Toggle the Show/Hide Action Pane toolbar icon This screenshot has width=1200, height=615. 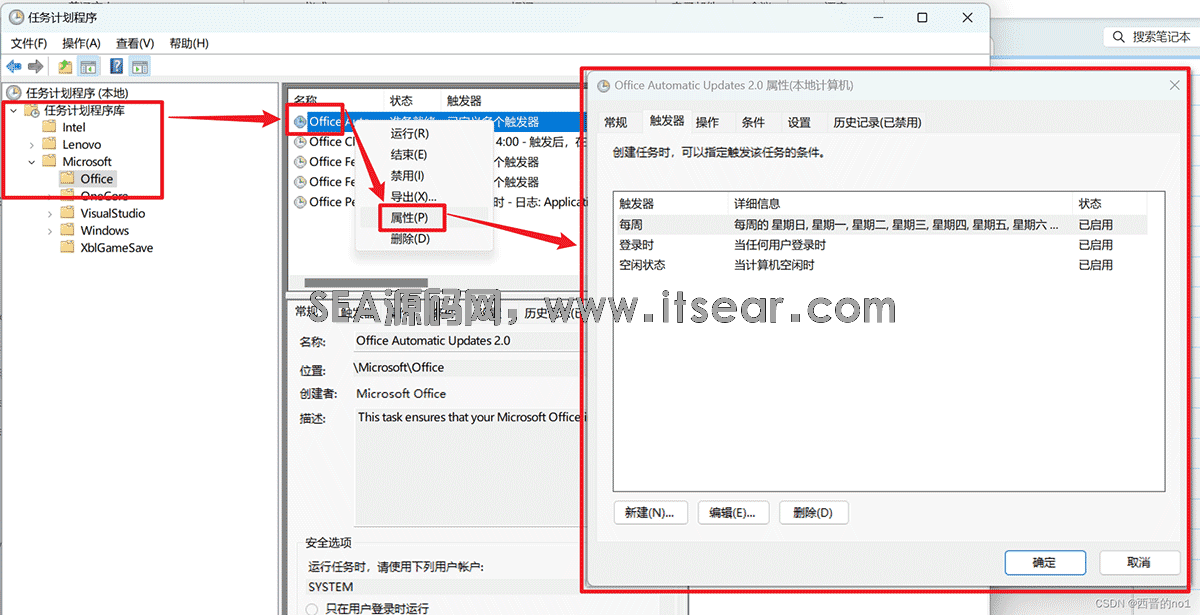[140, 67]
